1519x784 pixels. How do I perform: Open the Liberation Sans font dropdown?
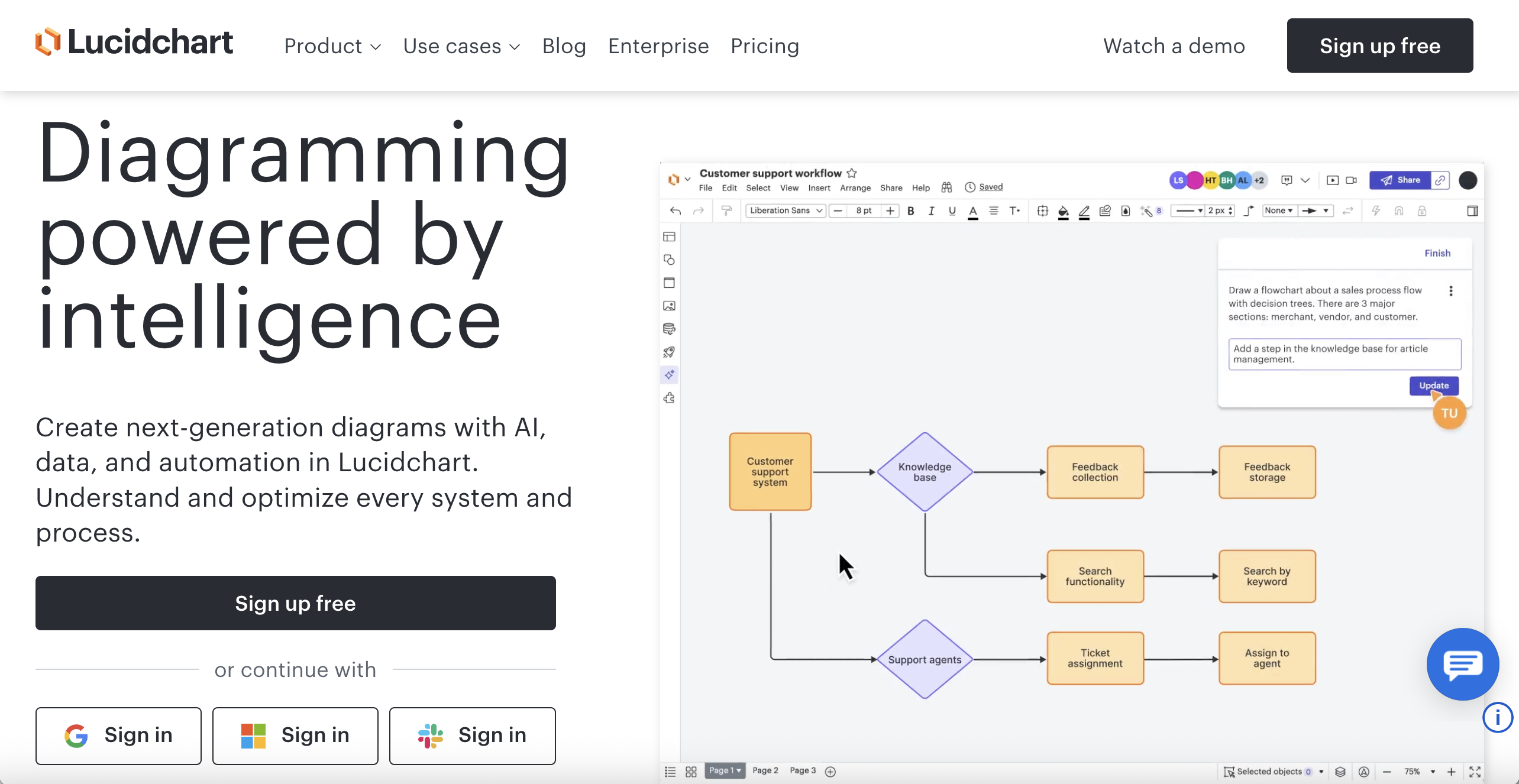click(x=786, y=210)
